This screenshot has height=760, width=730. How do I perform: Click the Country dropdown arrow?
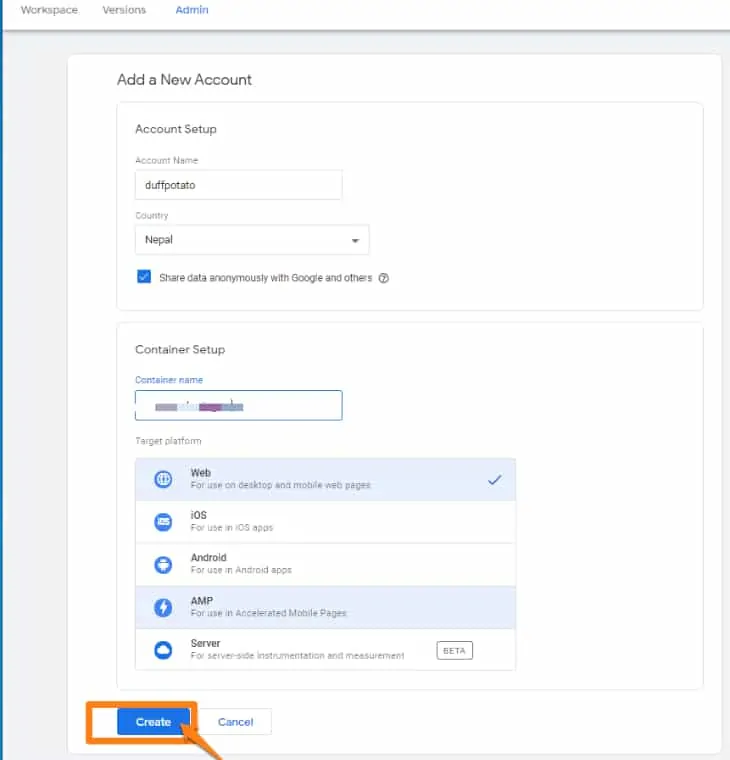[355, 241]
